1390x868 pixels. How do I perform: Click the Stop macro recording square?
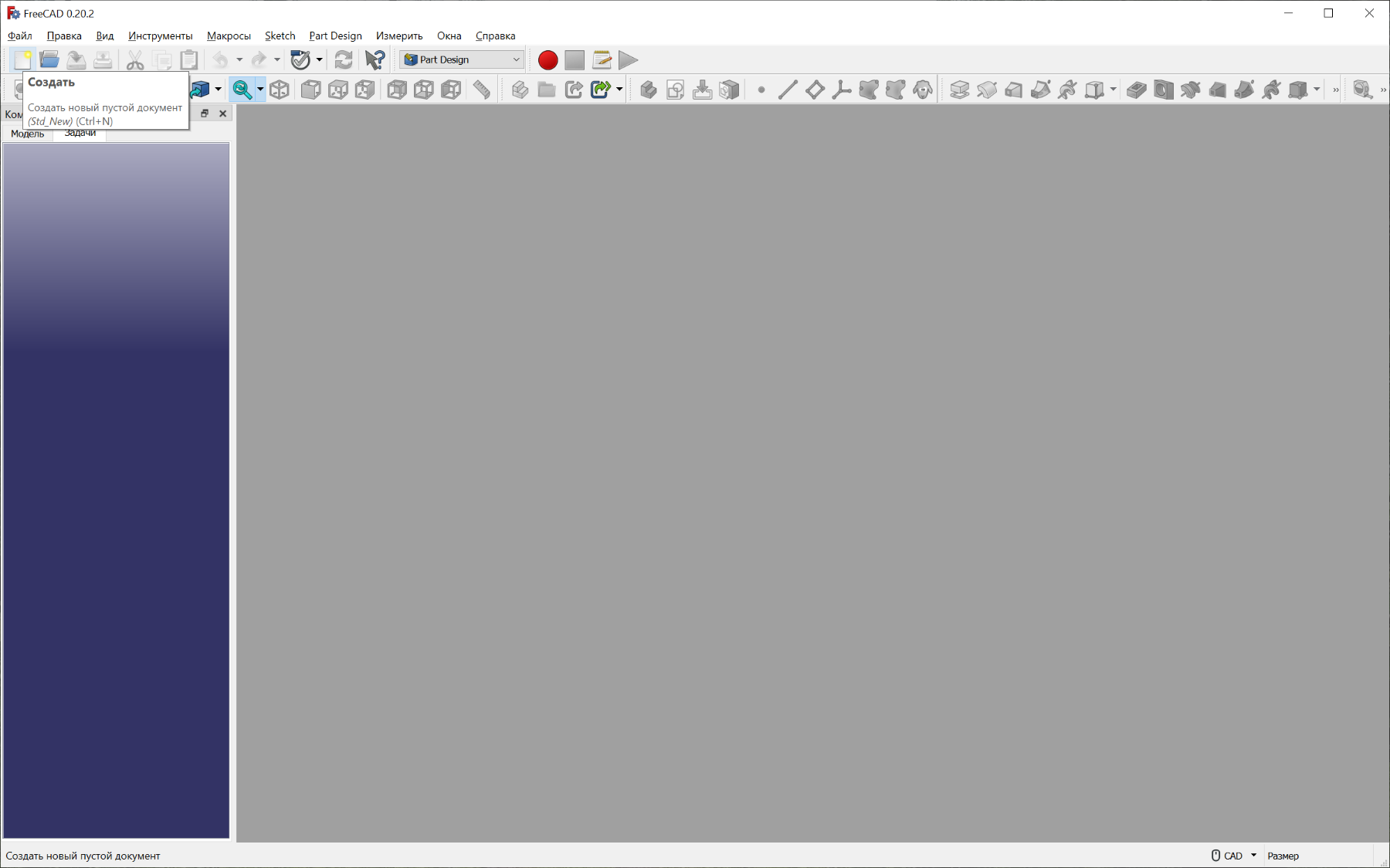tap(575, 59)
